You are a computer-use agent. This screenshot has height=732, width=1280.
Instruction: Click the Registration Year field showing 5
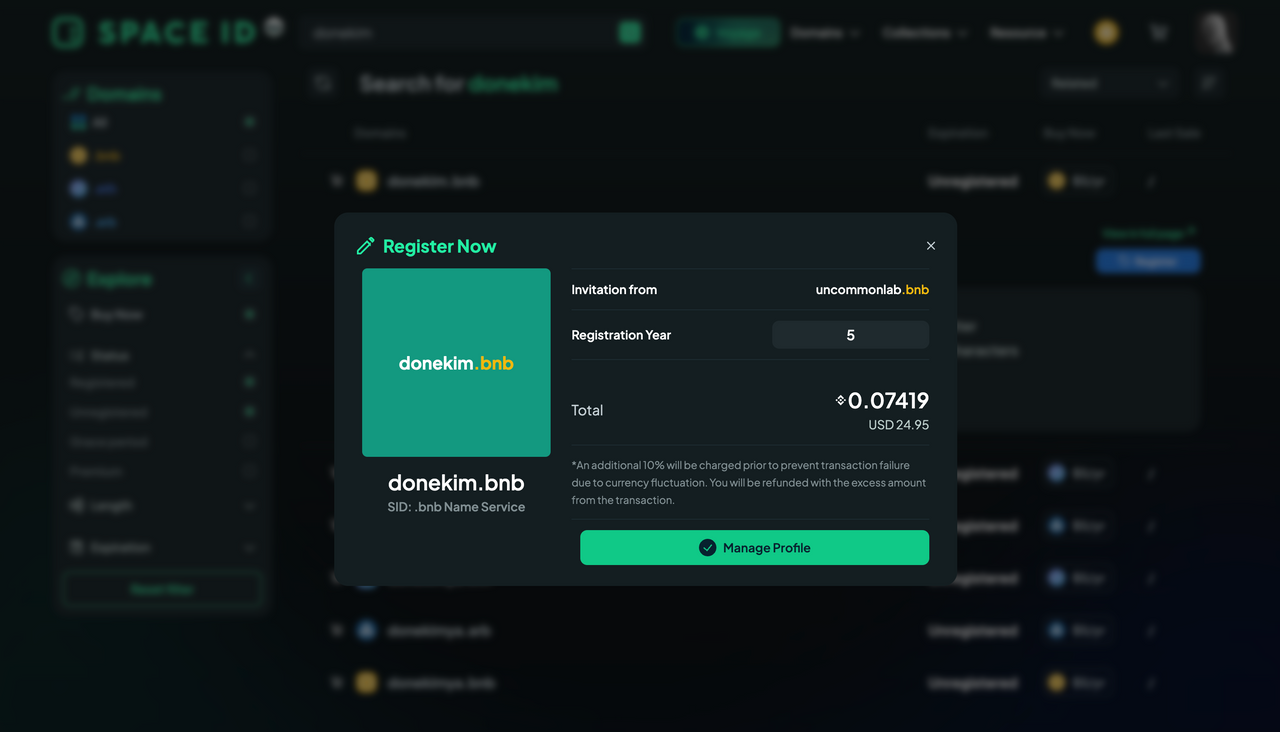pyautogui.click(x=850, y=335)
